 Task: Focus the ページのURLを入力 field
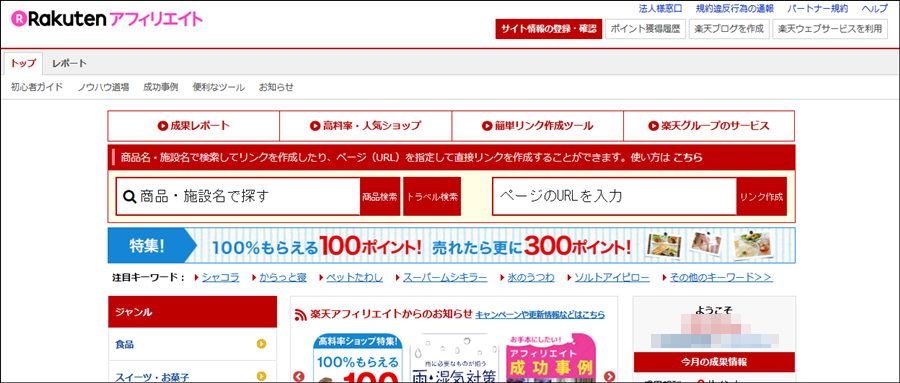coord(615,196)
